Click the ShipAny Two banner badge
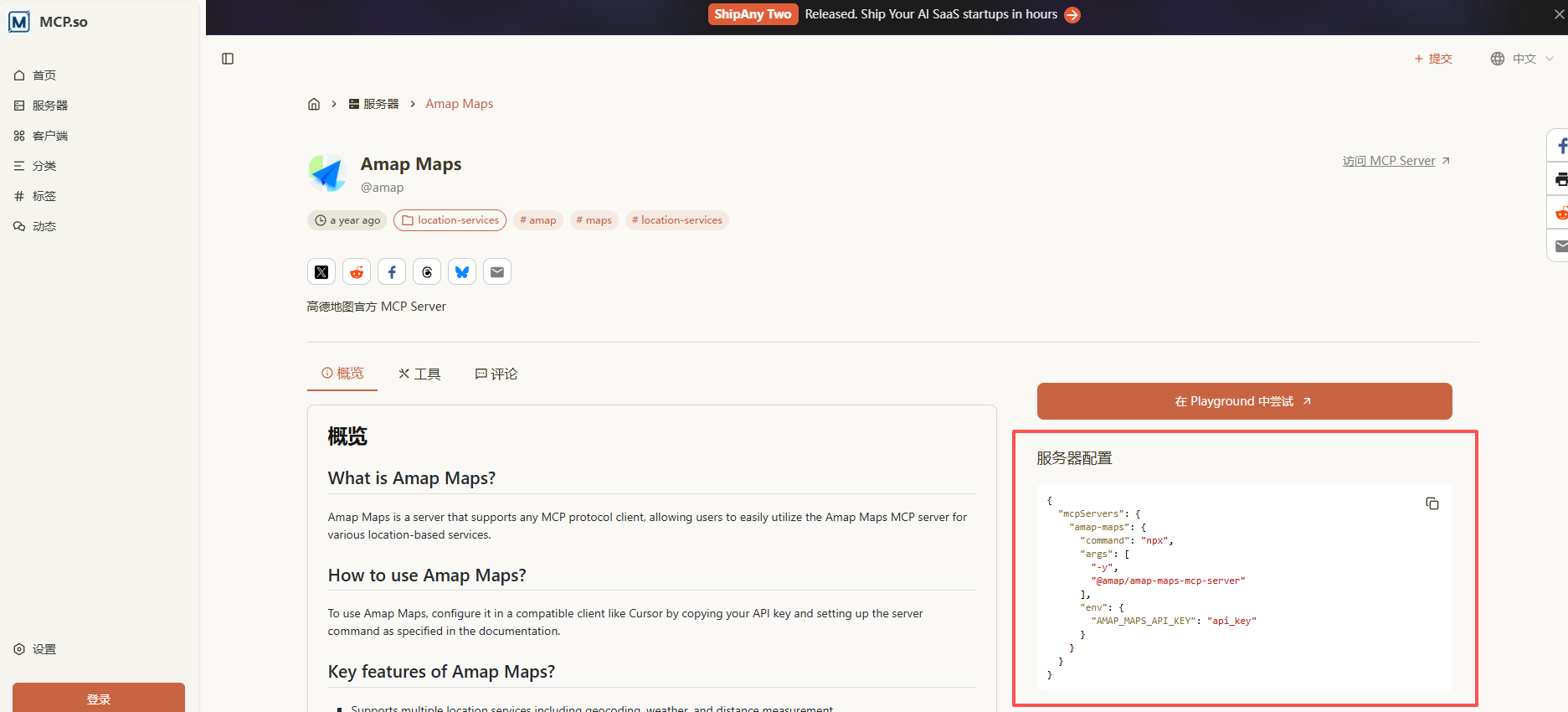 pyautogui.click(x=753, y=14)
